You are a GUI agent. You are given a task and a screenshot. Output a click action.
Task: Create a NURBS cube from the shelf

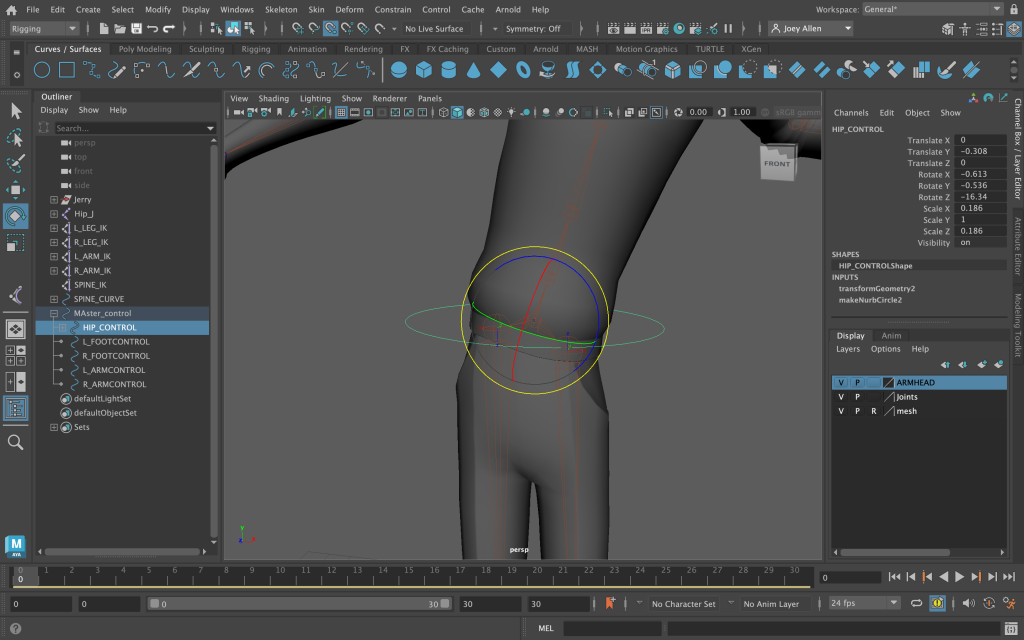tap(424, 70)
